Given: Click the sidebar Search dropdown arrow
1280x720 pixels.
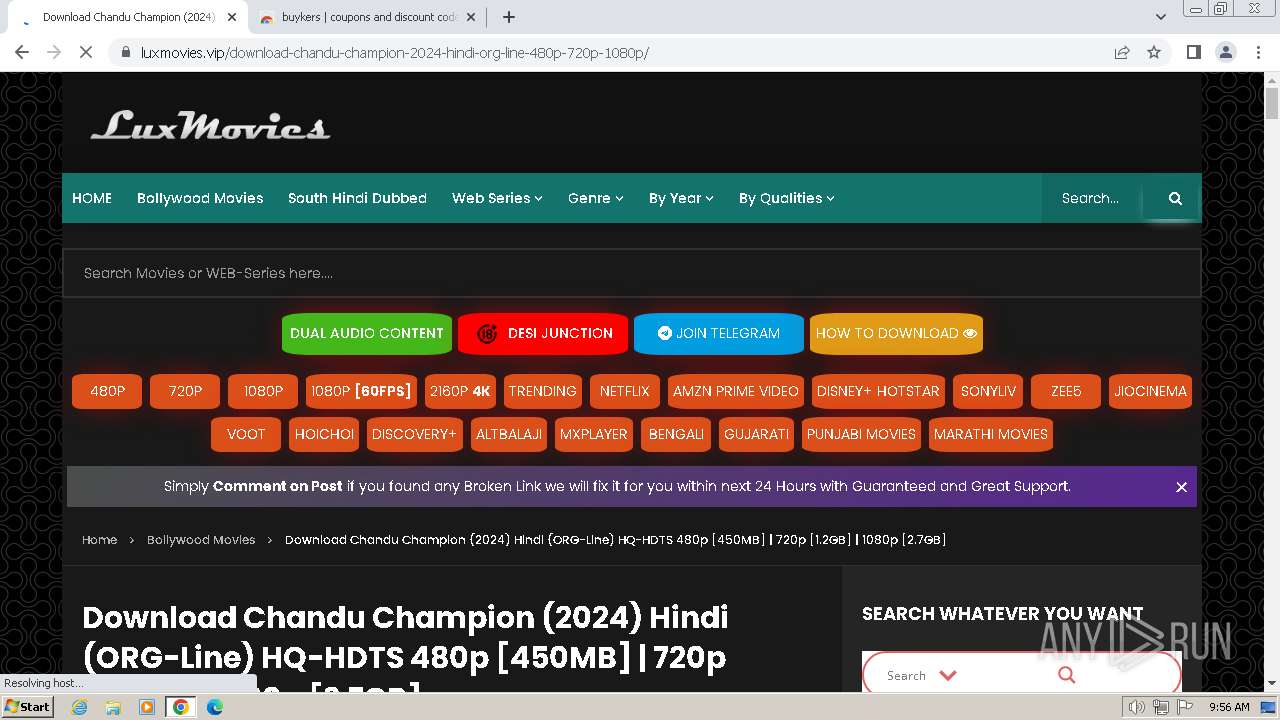Looking at the screenshot, I should pos(948,675).
